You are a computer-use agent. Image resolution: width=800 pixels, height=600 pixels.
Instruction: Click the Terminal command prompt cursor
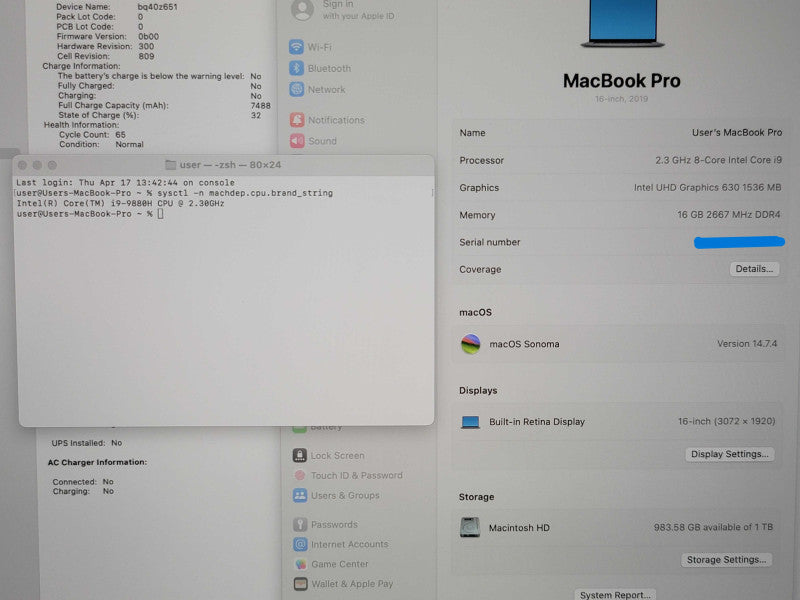point(160,214)
